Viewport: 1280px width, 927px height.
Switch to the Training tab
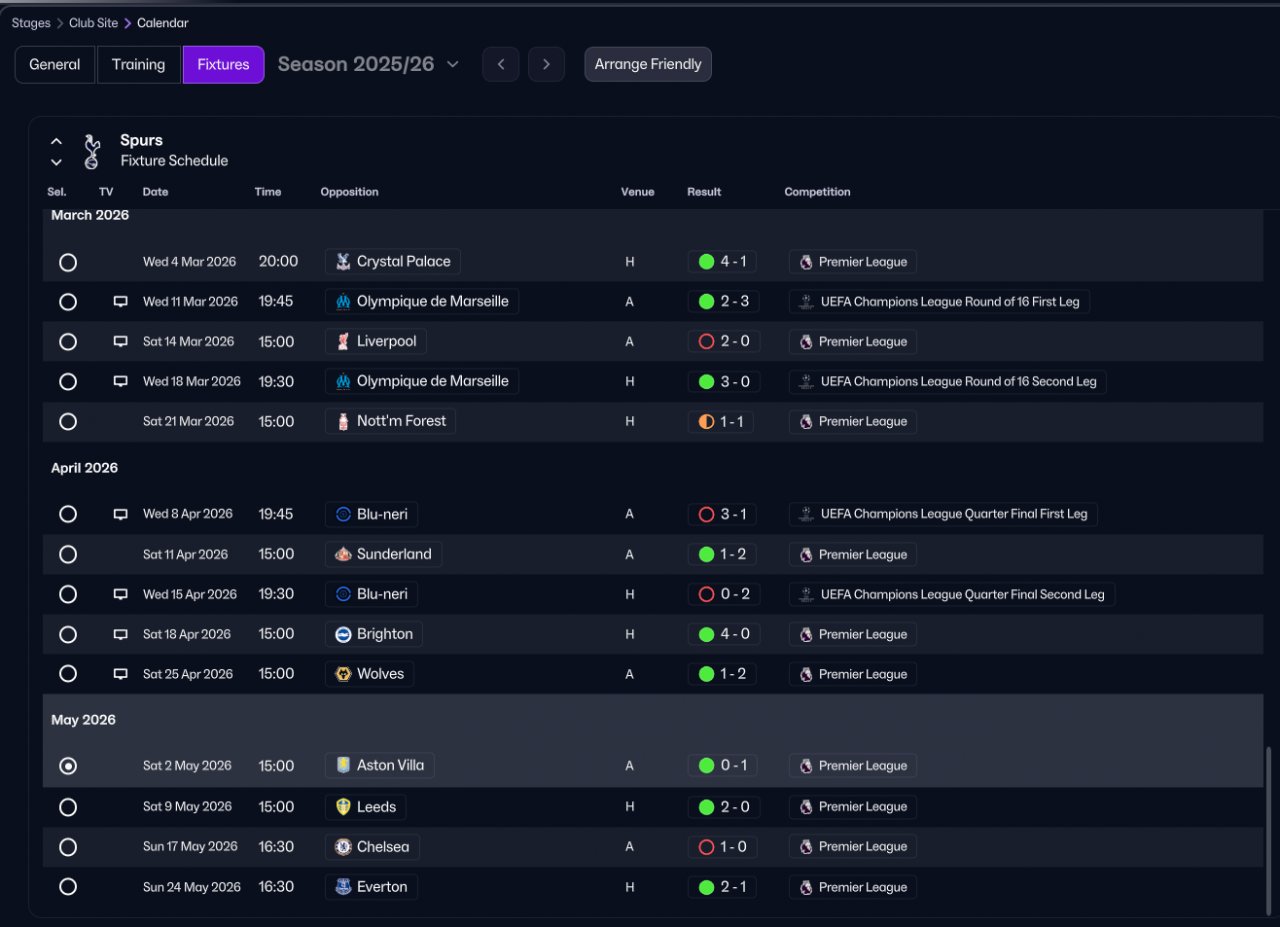(x=138, y=64)
